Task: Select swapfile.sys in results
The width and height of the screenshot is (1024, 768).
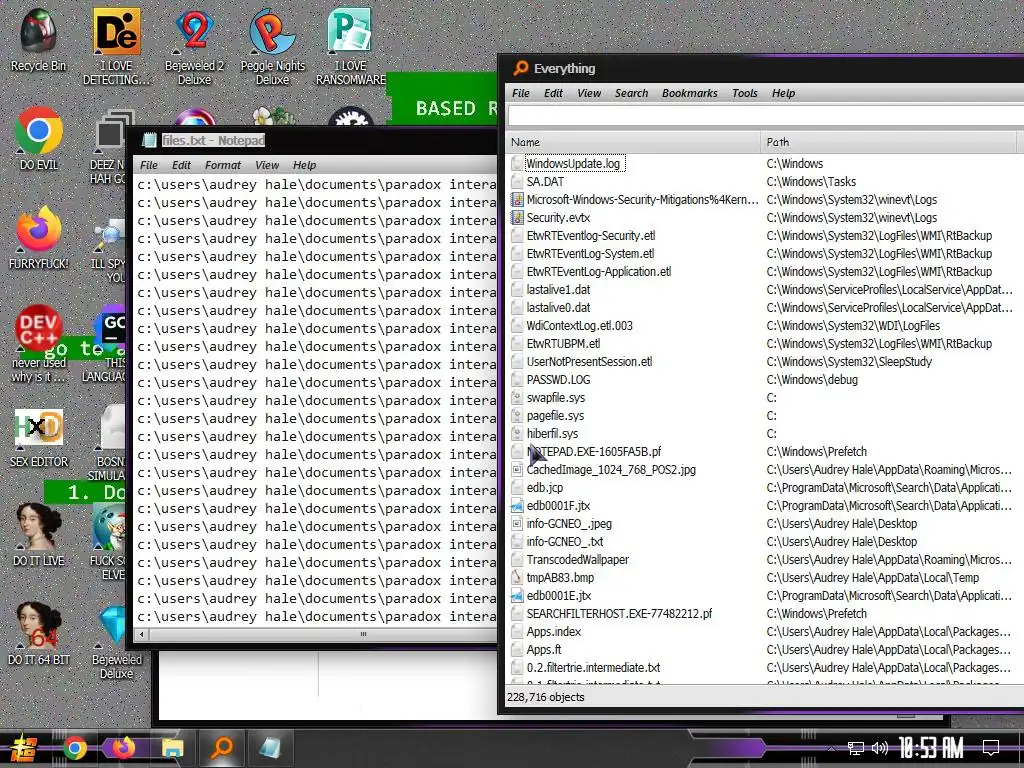Action: [556, 398]
